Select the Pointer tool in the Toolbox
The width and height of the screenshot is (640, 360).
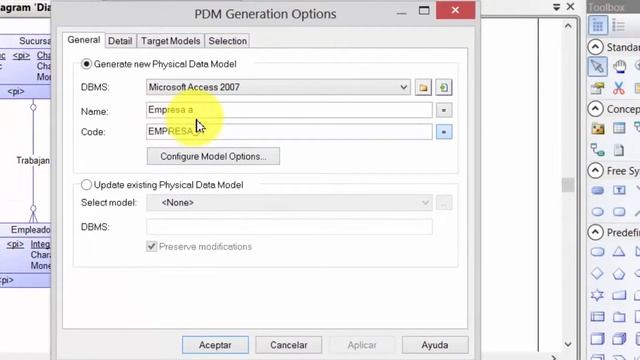coord(598,66)
